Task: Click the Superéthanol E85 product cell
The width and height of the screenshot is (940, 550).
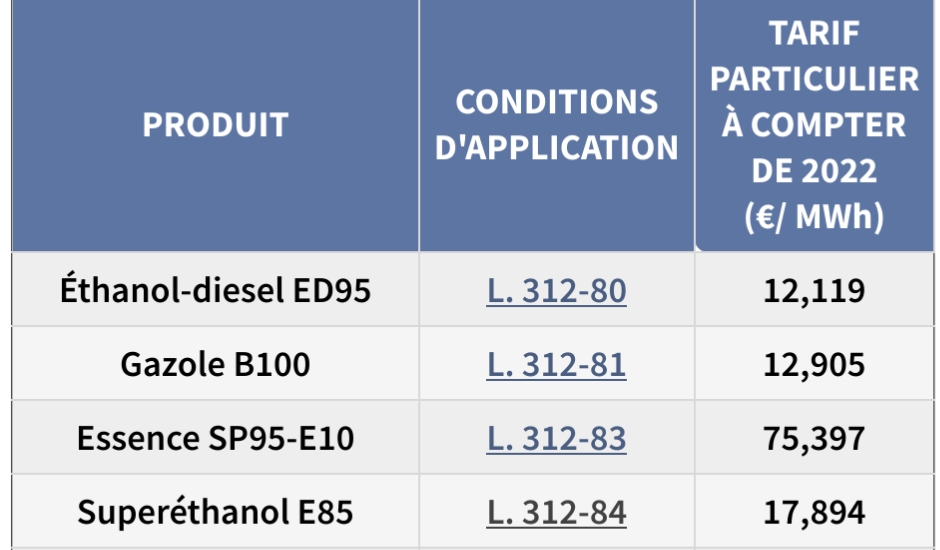Action: [215, 513]
